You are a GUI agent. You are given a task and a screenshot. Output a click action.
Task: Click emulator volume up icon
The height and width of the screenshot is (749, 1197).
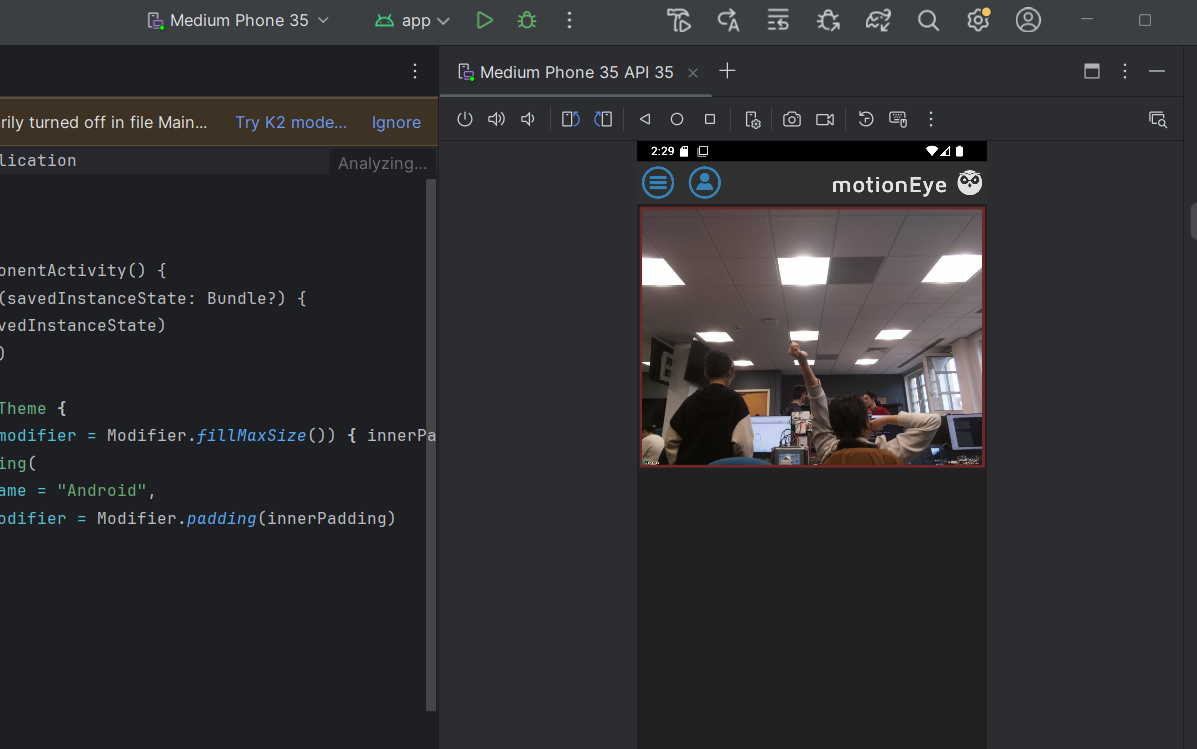click(496, 119)
